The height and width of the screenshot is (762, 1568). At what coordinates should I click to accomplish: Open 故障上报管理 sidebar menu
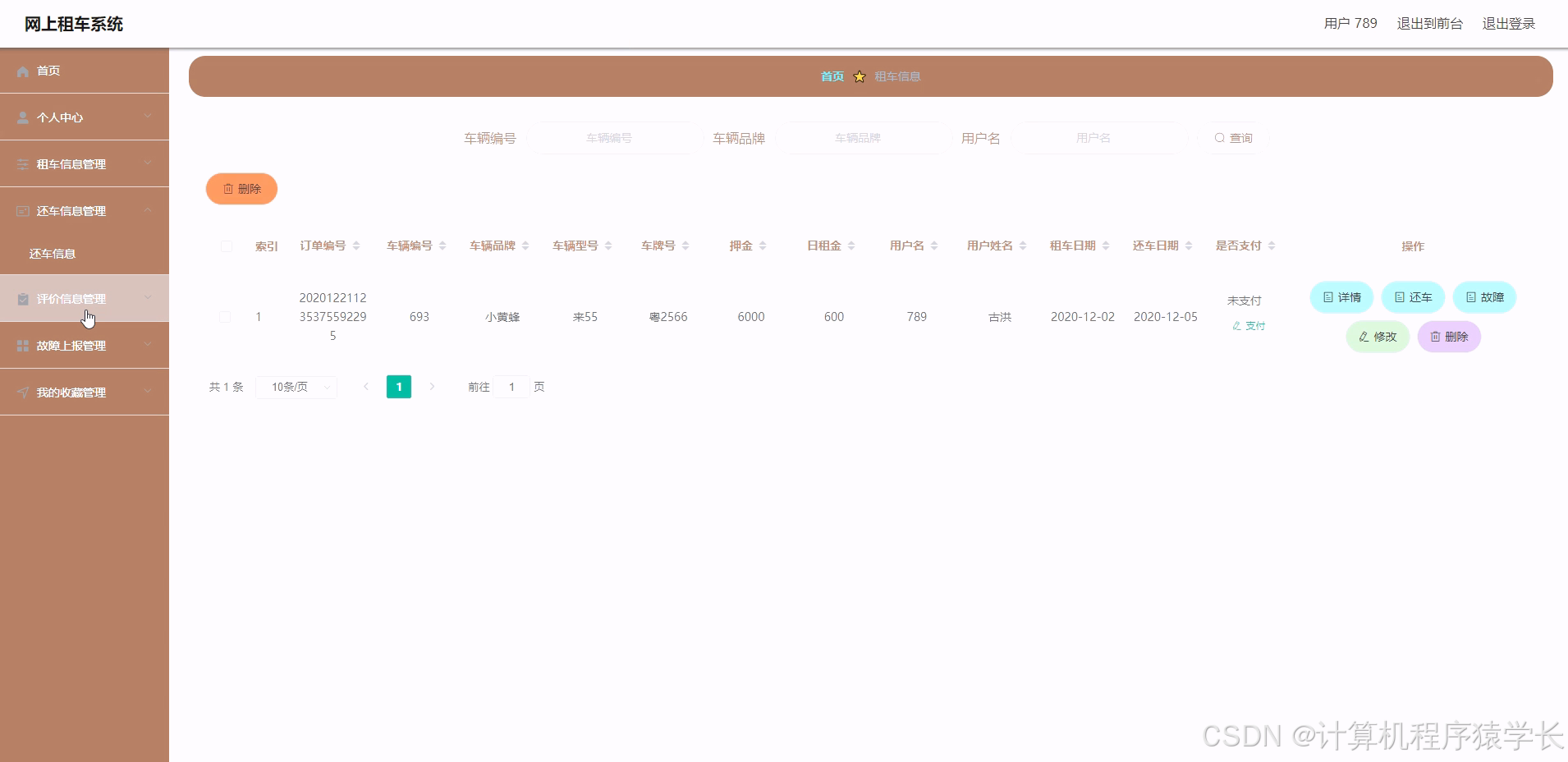tap(85, 346)
